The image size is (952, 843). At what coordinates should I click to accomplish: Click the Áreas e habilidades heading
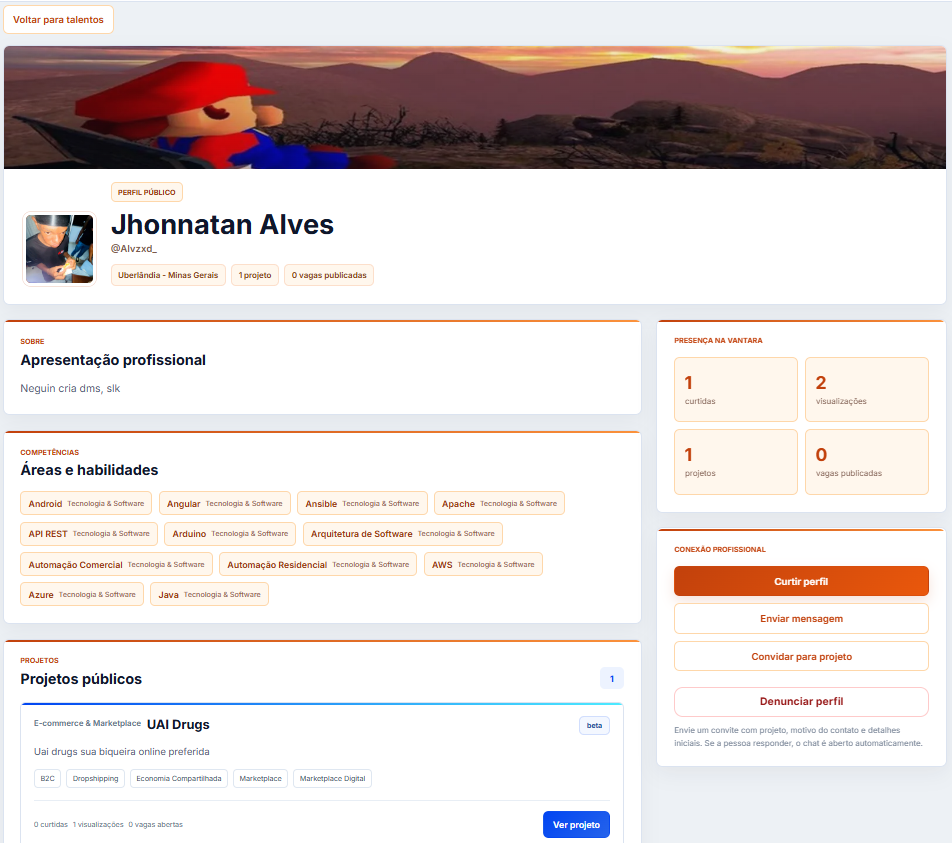click(89, 470)
